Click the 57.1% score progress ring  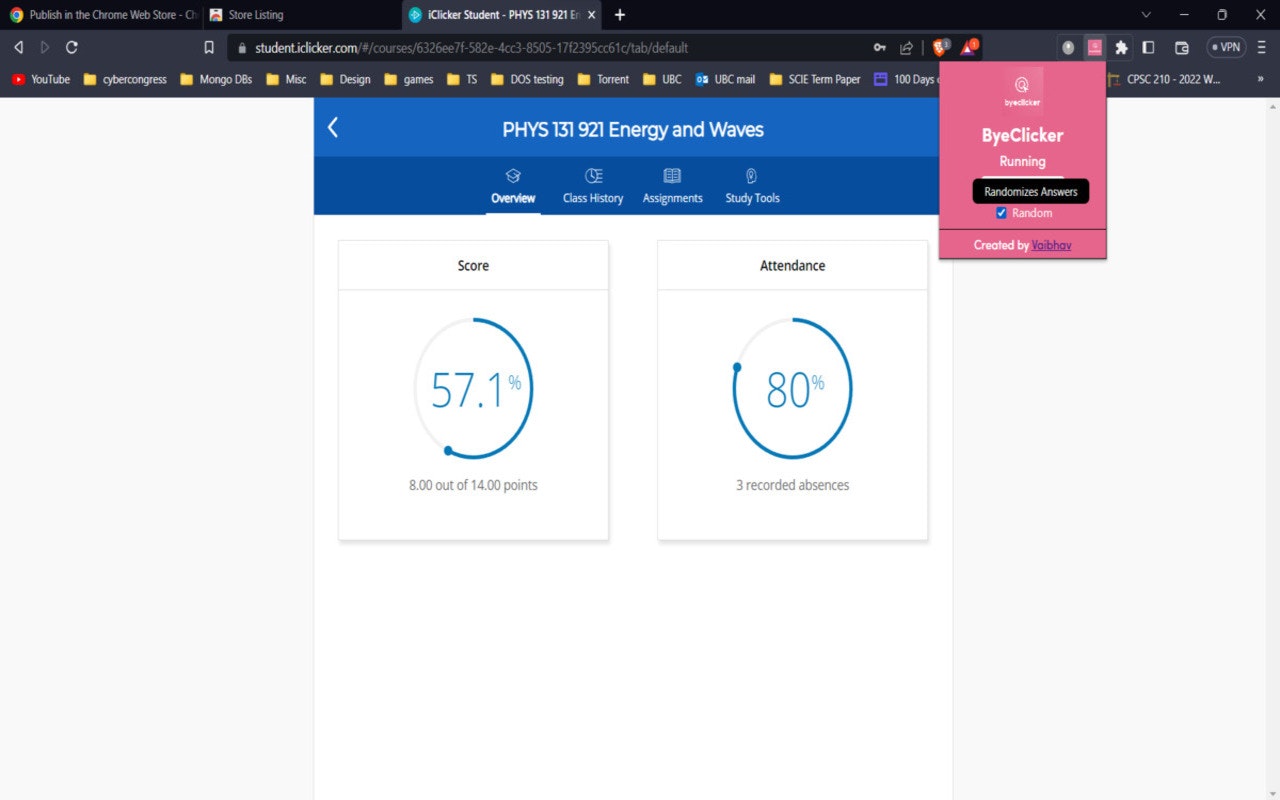(473, 390)
